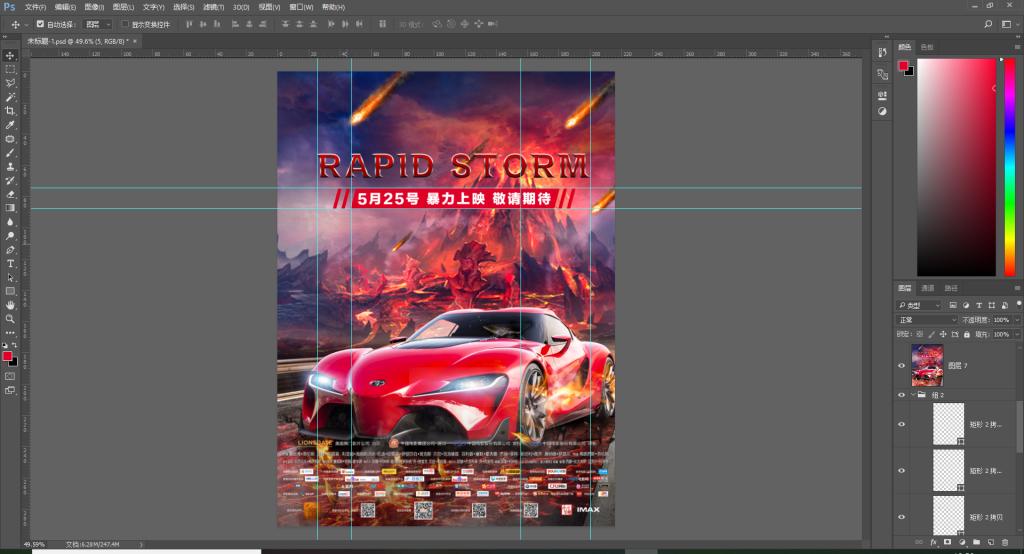Click the delete layer trash icon
The height and width of the screenshot is (554, 1024).
click(1004, 542)
